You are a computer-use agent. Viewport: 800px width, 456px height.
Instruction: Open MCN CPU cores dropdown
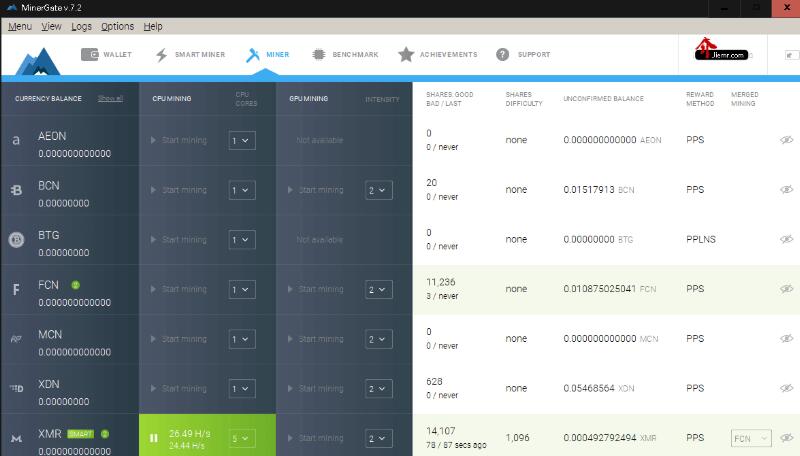(x=242, y=339)
